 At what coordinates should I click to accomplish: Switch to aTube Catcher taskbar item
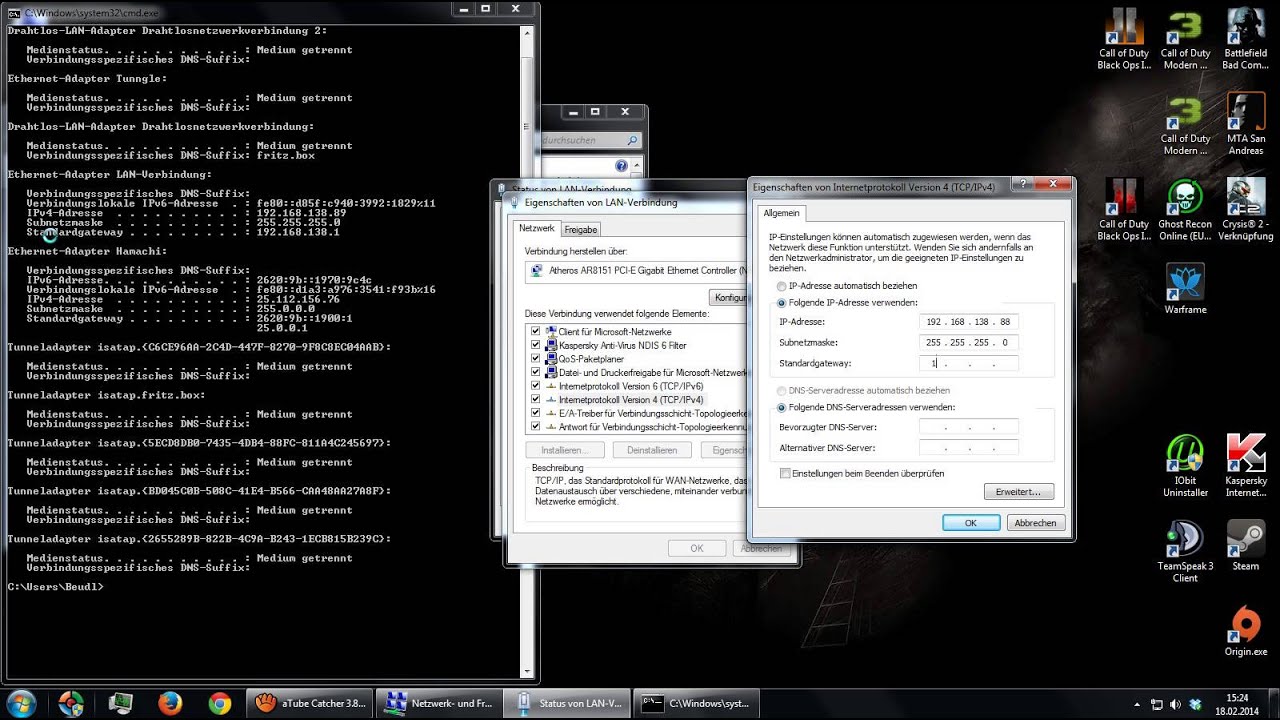(310, 703)
